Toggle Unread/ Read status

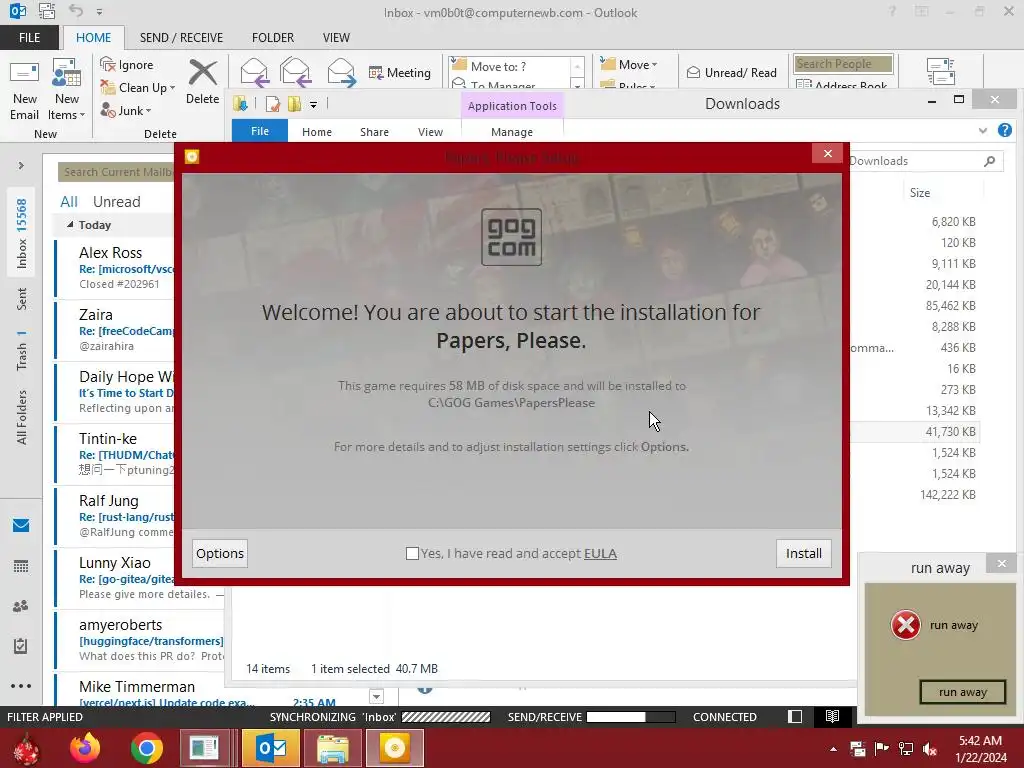(x=731, y=72)
